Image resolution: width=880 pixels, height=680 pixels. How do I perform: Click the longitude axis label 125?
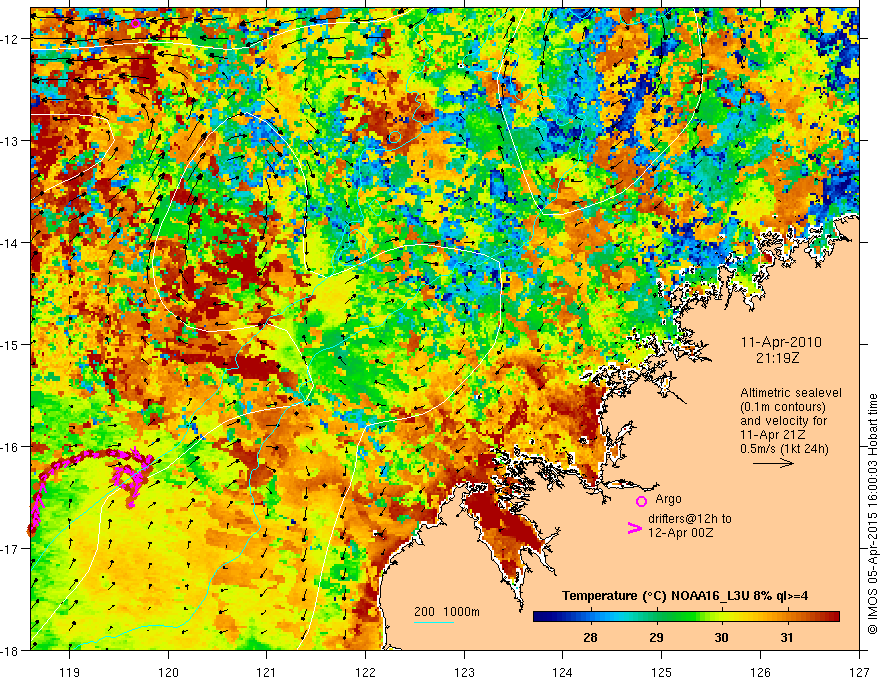click(x=662, y=672)
